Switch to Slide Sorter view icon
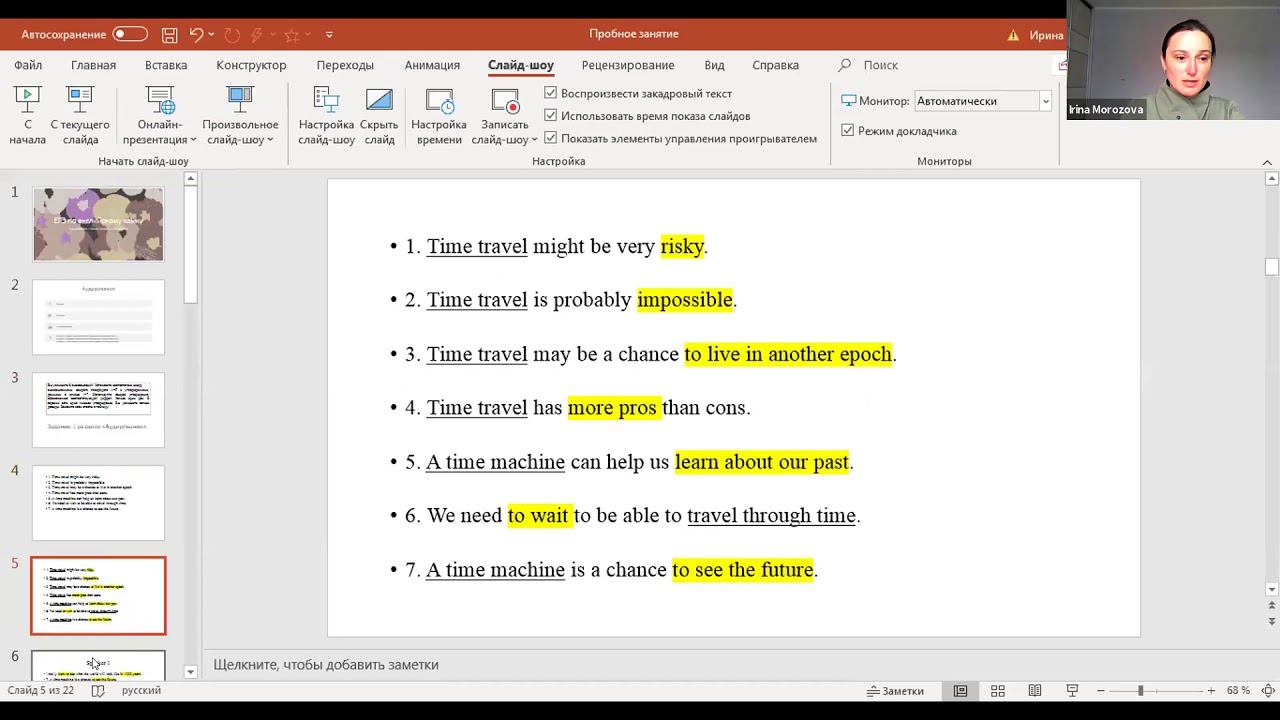Viewport: 1280px width, 720px height. click(x=997, y=691)
